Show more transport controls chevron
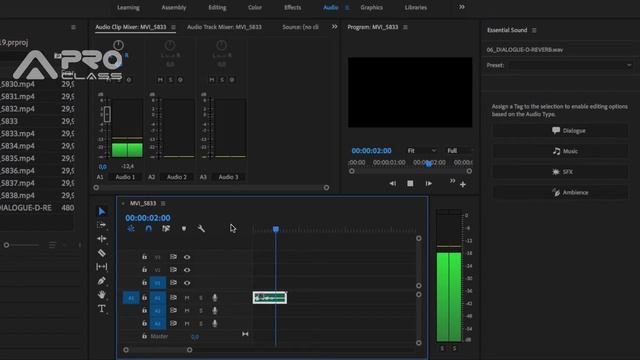This screenshot has height=360, width=640. click(452, 181)
